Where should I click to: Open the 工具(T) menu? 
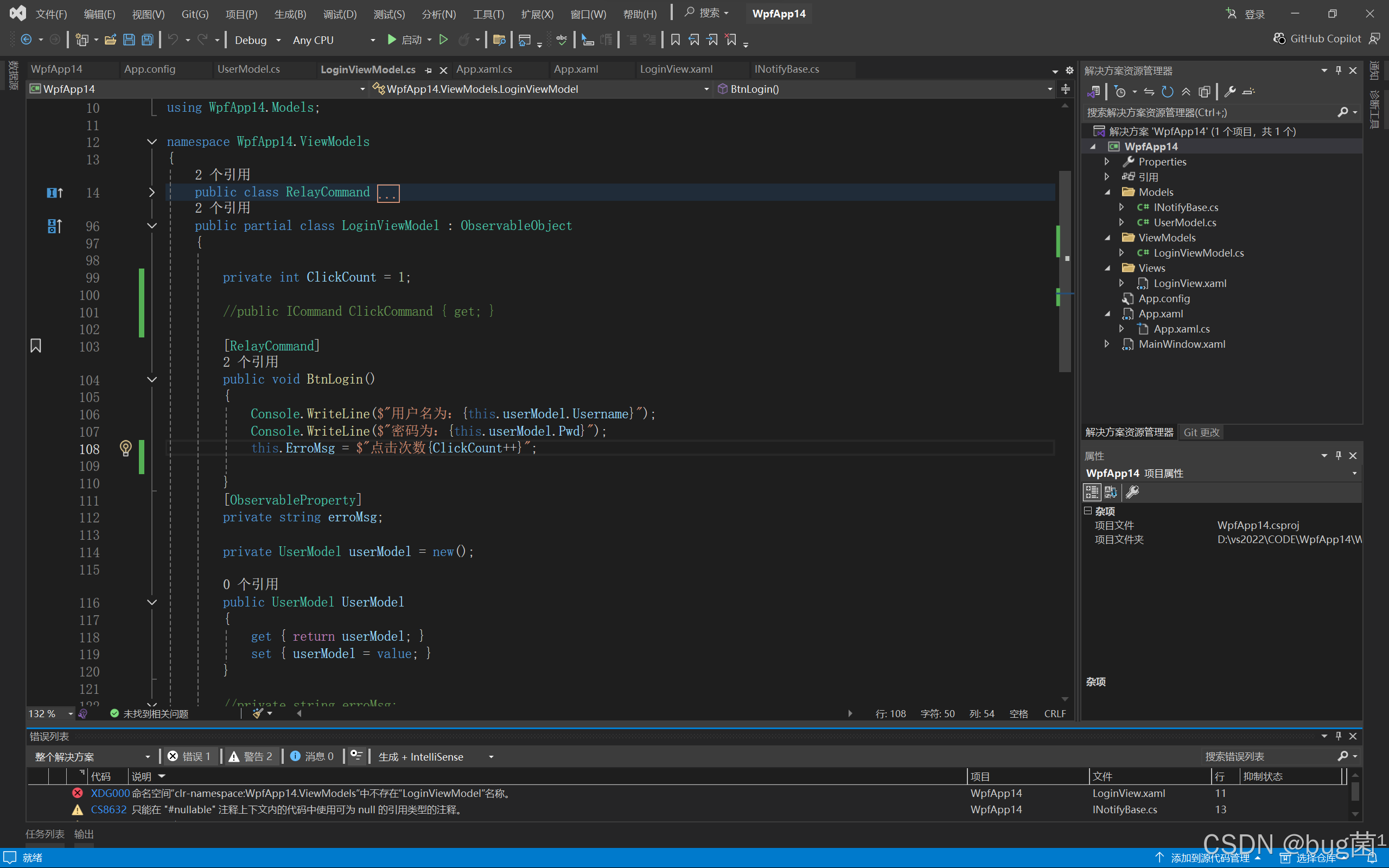pos(488,14)
